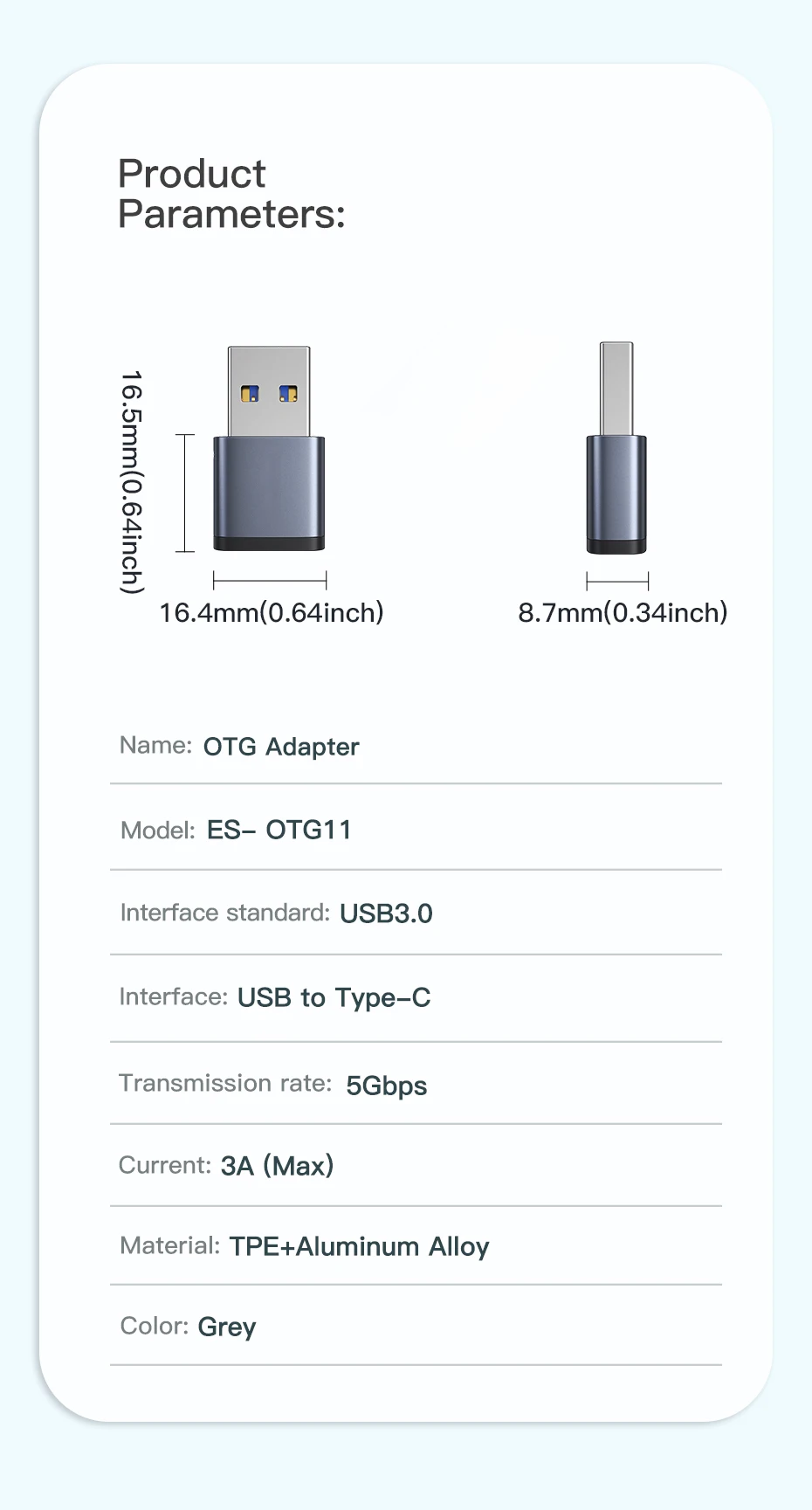Click the model number ES- OTG11
812x1510 pixels.
tap(279, 830)
